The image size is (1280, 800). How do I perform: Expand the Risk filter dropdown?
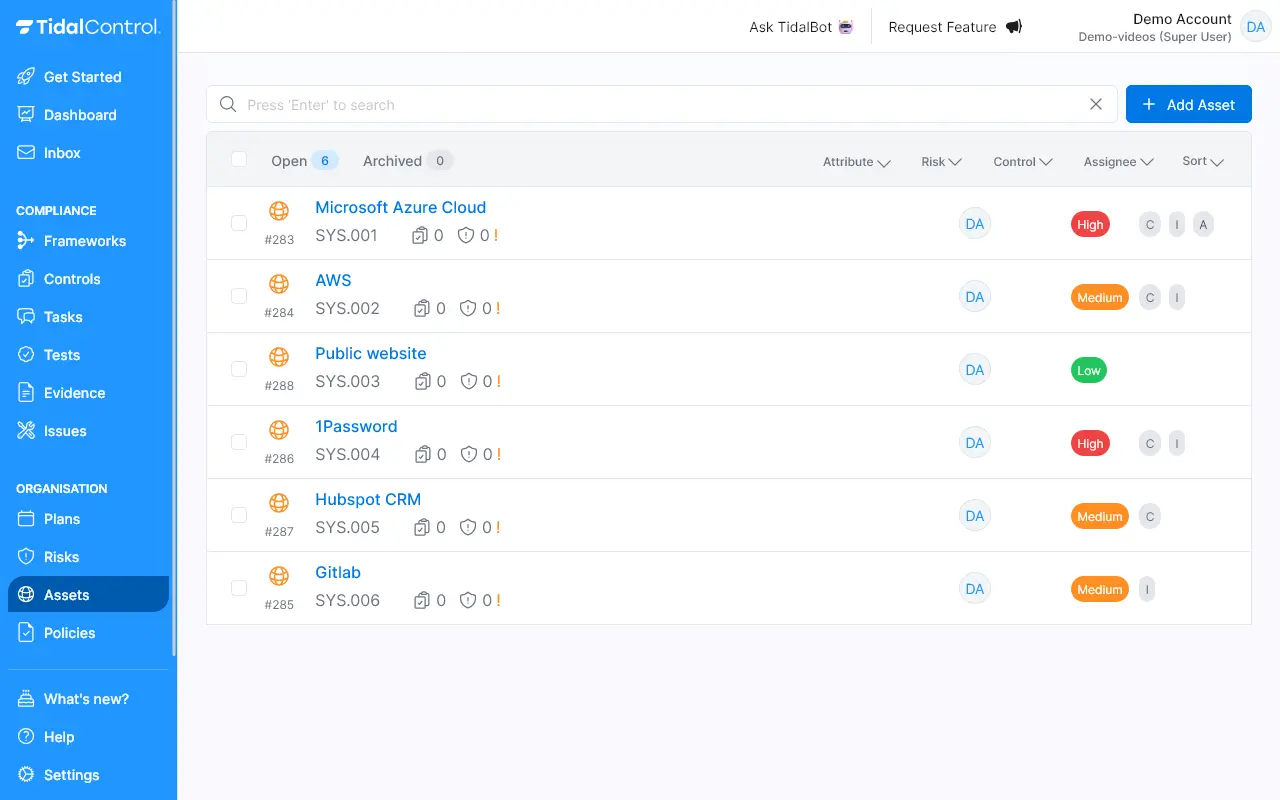pyautogui.click(x=942, y=162)
